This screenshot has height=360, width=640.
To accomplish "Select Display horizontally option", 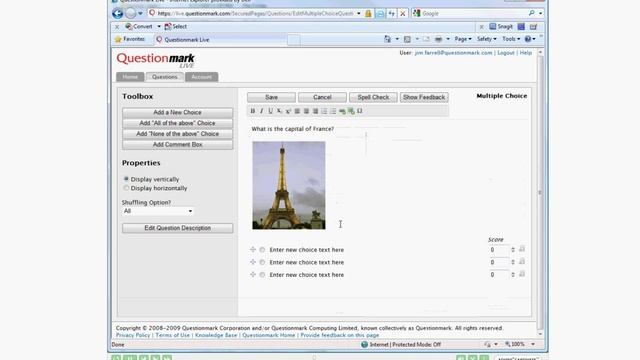I will coord(126,188).
